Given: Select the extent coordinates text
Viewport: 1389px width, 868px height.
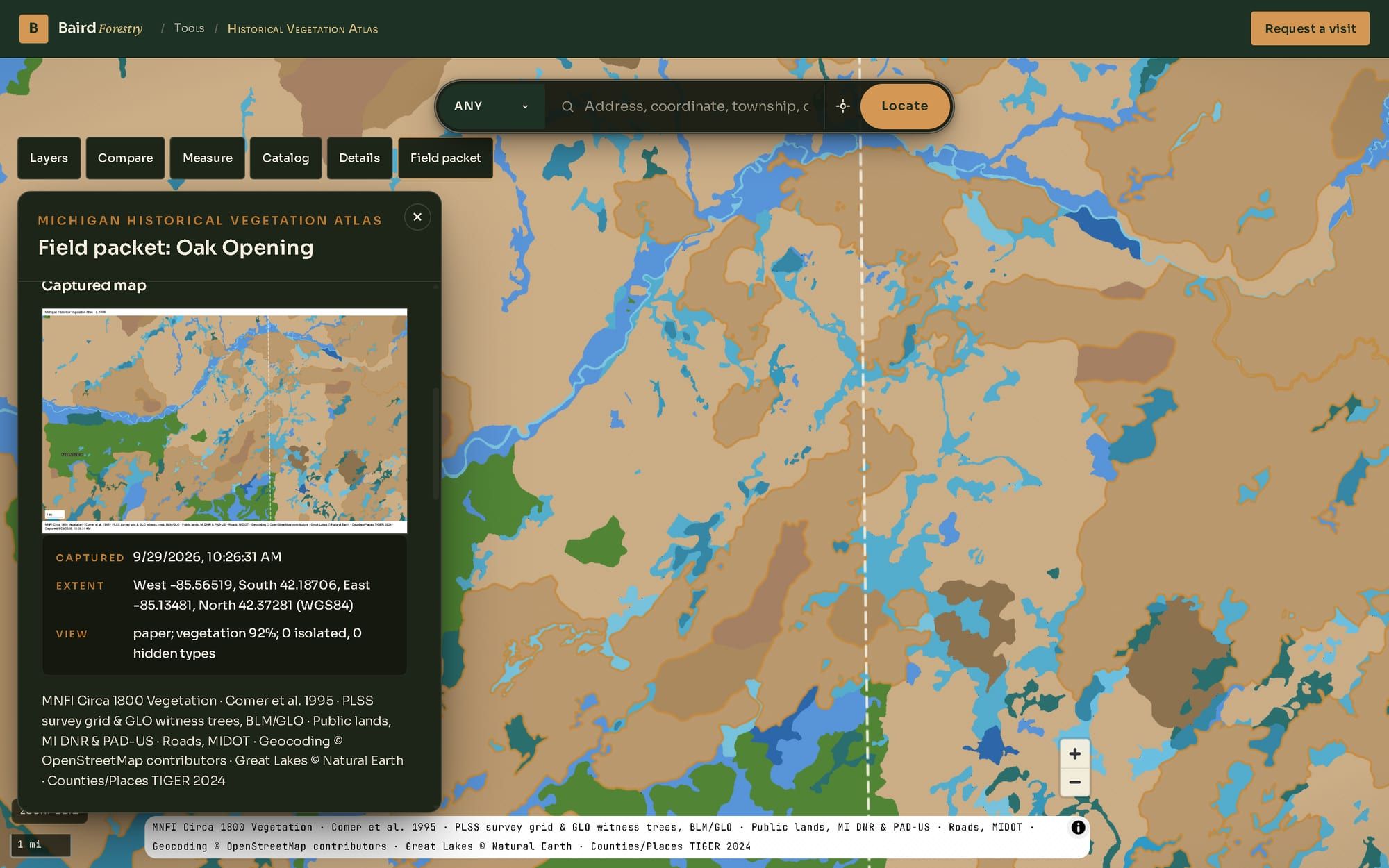Looking at the screenshot, I should [251, 595].
